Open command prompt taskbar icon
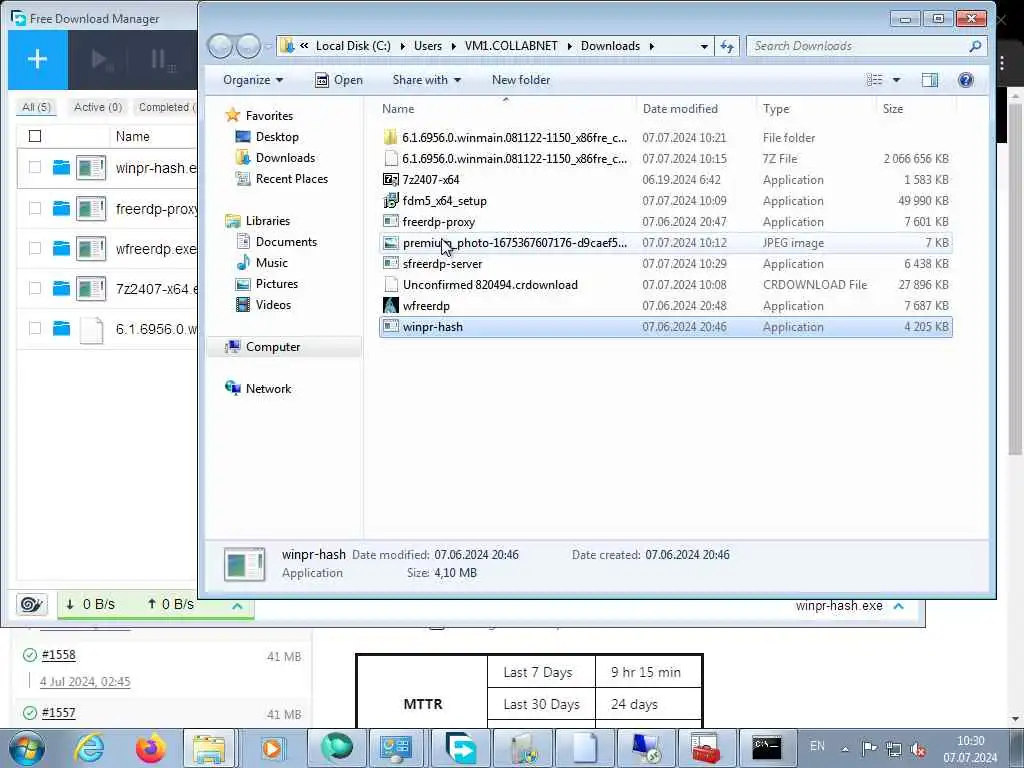This screenshot has width=1024, height=768. [x=766, y=748]
